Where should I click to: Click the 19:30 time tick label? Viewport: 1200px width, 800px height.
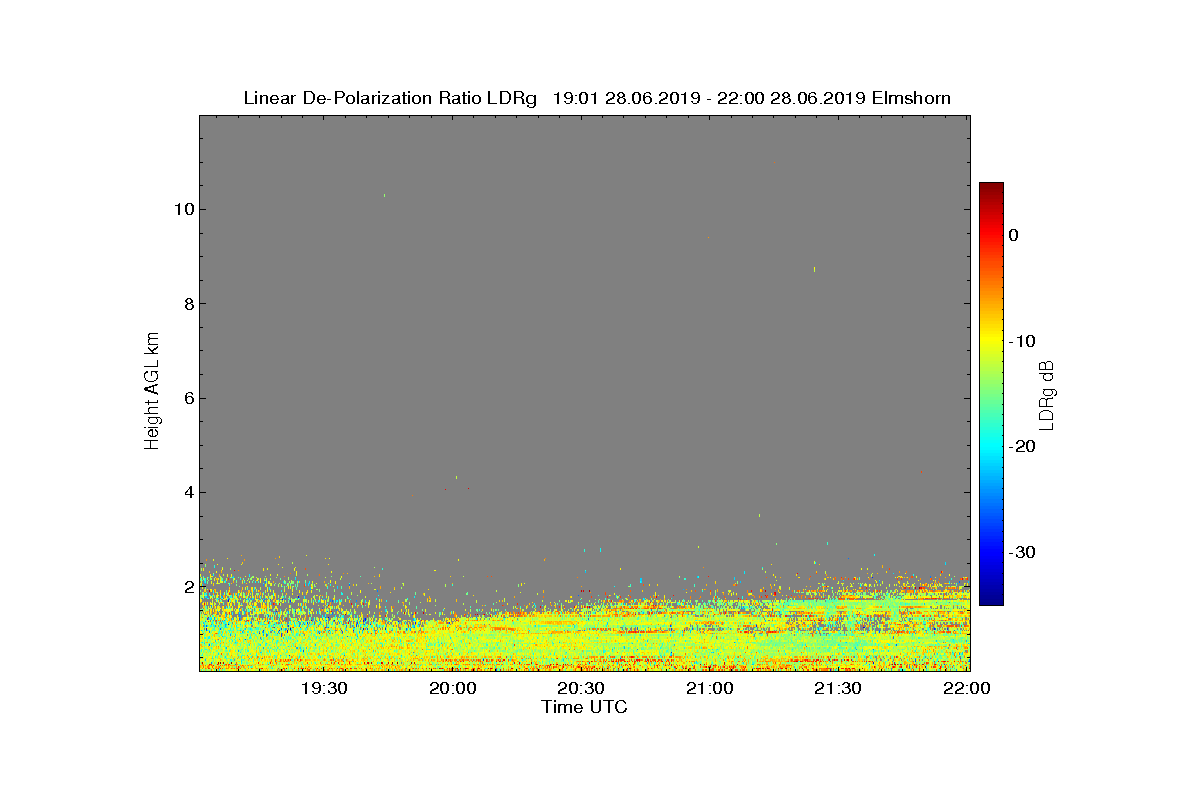click(324, 688)
